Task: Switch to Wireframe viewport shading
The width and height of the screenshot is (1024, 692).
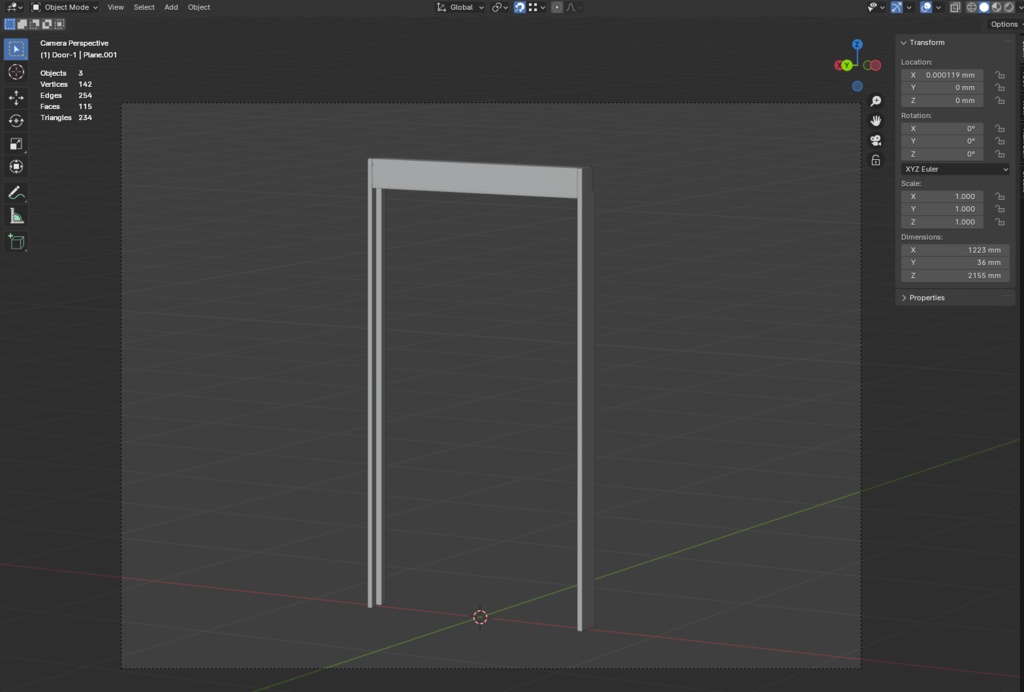Action: pyautogui.click(x=972, y=7)
